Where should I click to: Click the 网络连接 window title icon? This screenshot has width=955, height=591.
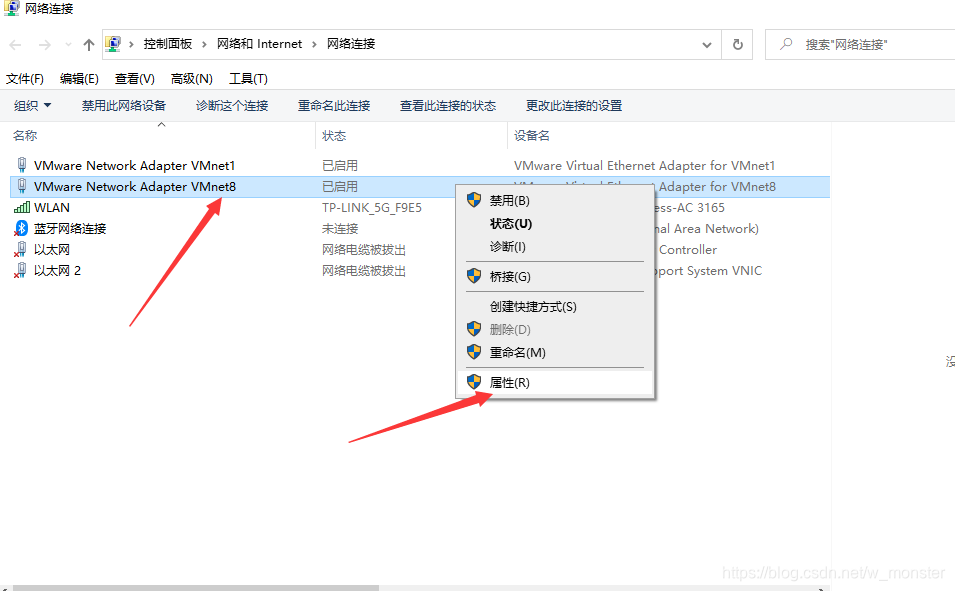(x=12, y=8)
